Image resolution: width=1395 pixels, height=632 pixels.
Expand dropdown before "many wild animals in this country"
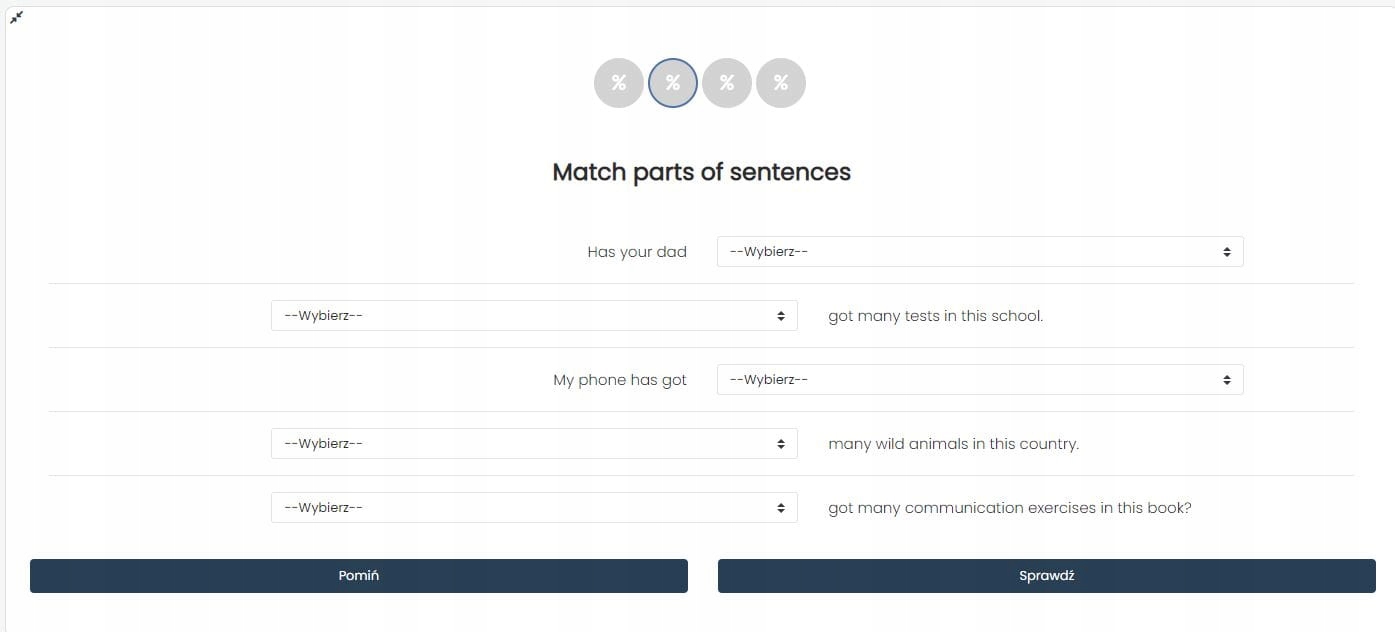coord(533,444)
